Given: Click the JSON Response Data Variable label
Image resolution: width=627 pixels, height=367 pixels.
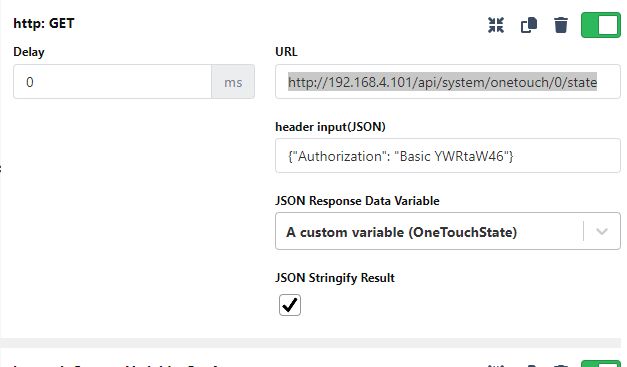Looking at the screenshot, I should pyautogui.click(x=357, y=201).
